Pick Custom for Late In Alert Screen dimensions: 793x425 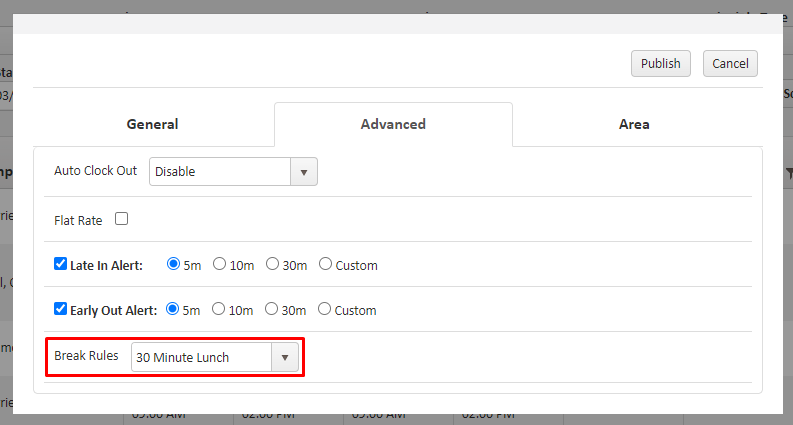(325, 265)
